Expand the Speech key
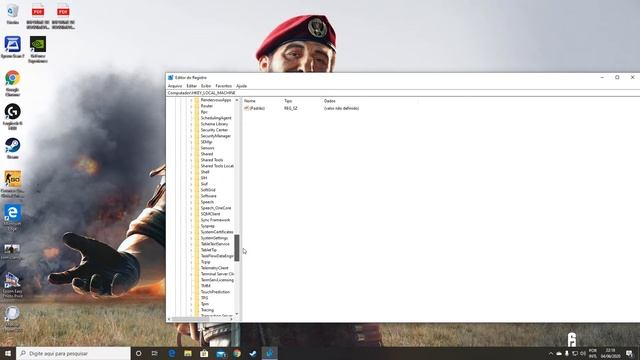Viewport: 640px width, 360px height. pos(191,202)
